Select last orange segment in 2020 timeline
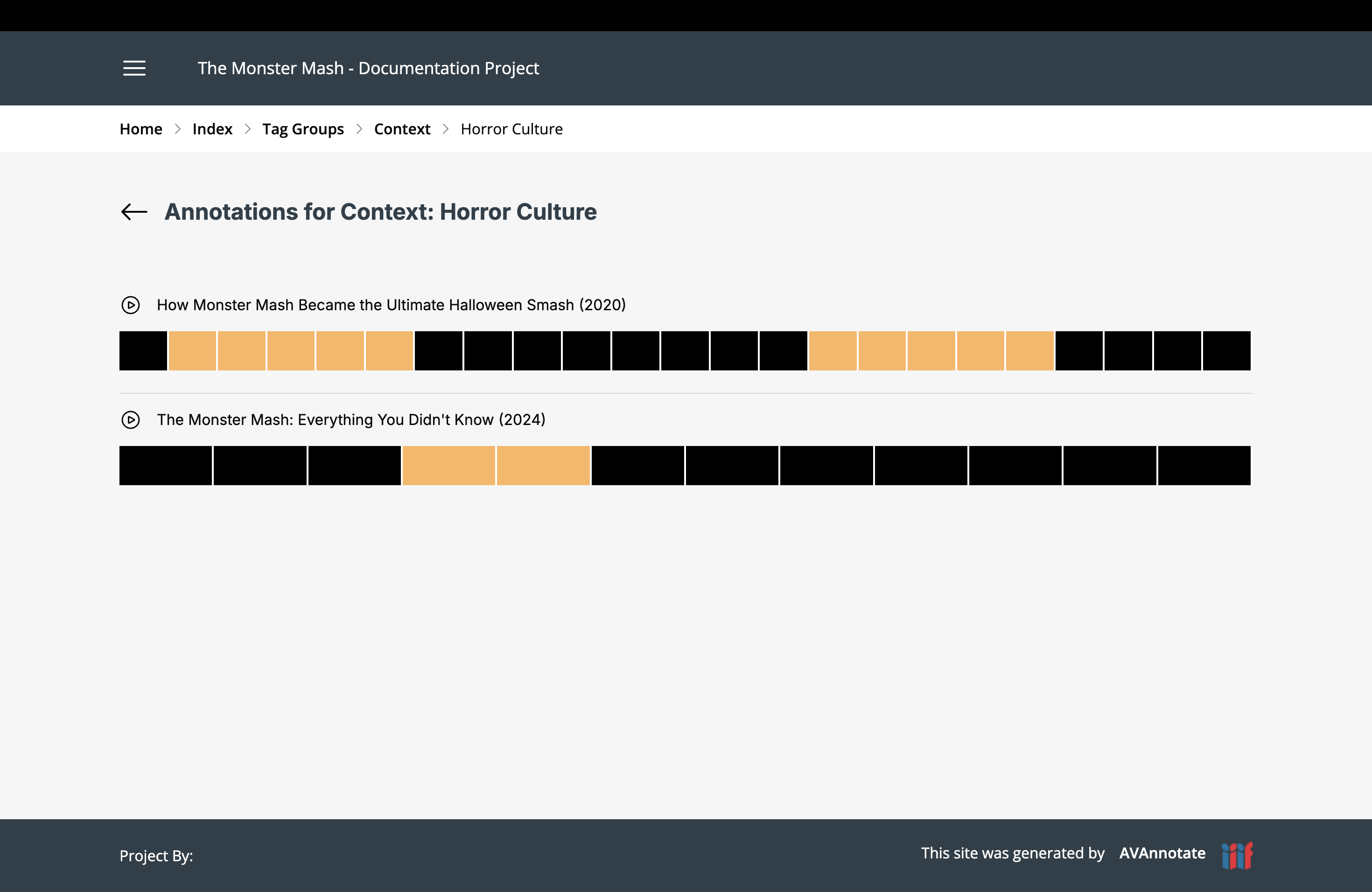The height and width of the screenshot is (892, 1372). pos(1029,350)
